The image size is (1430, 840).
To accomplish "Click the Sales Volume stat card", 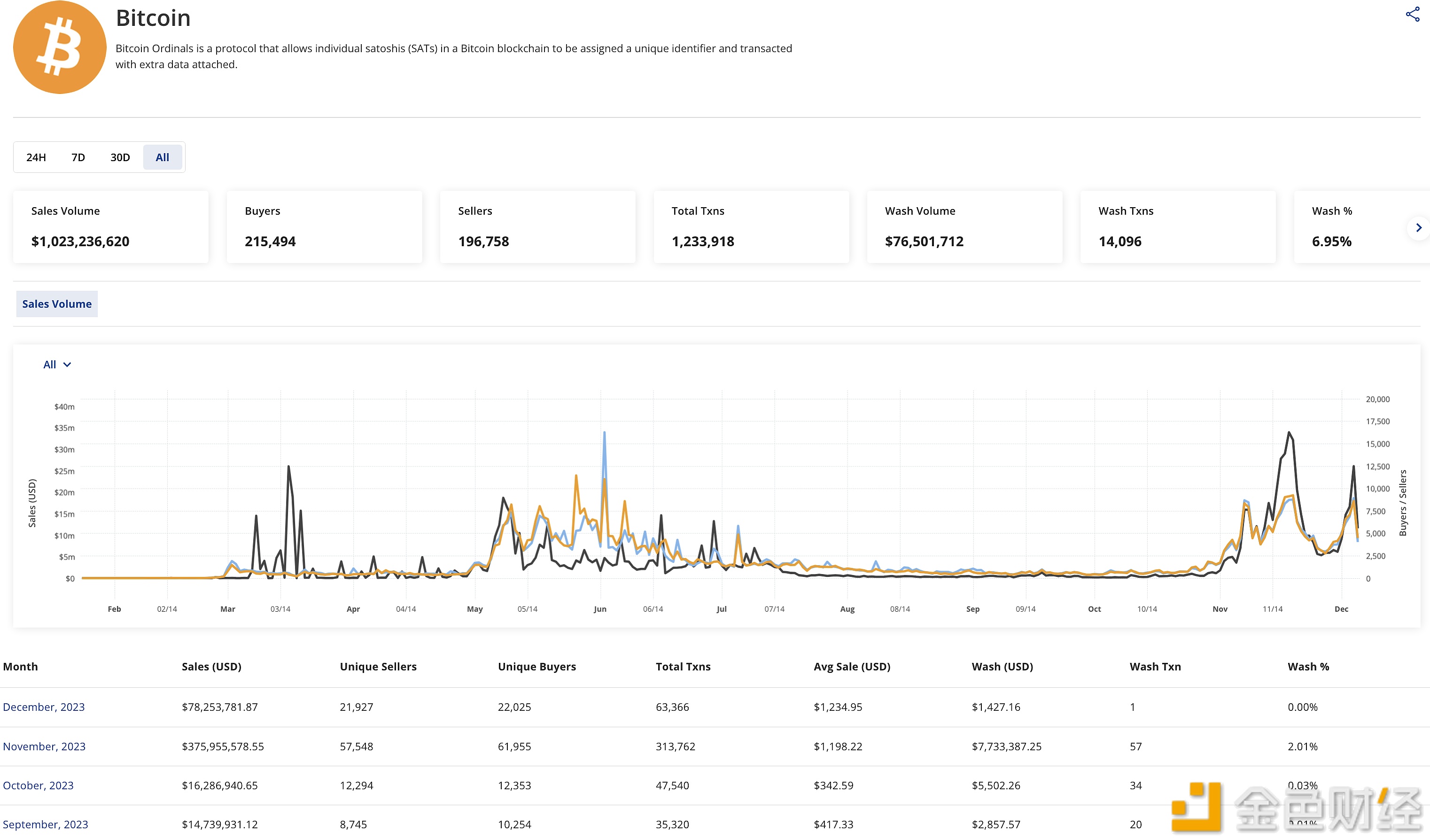I will [x=111, y=226].
